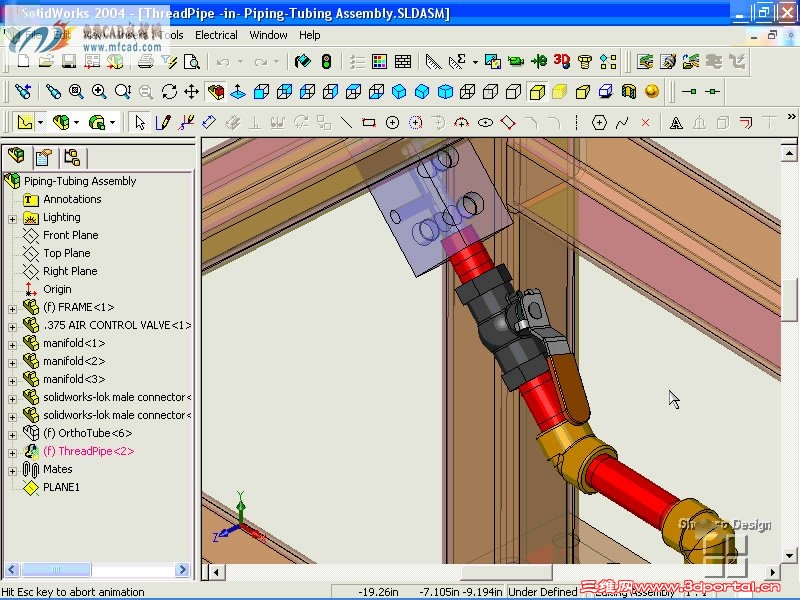This screenshot has width=800, height=600.
Task: Open the sketch flyout dropdown arrow
Action: [x=40, y=122]
